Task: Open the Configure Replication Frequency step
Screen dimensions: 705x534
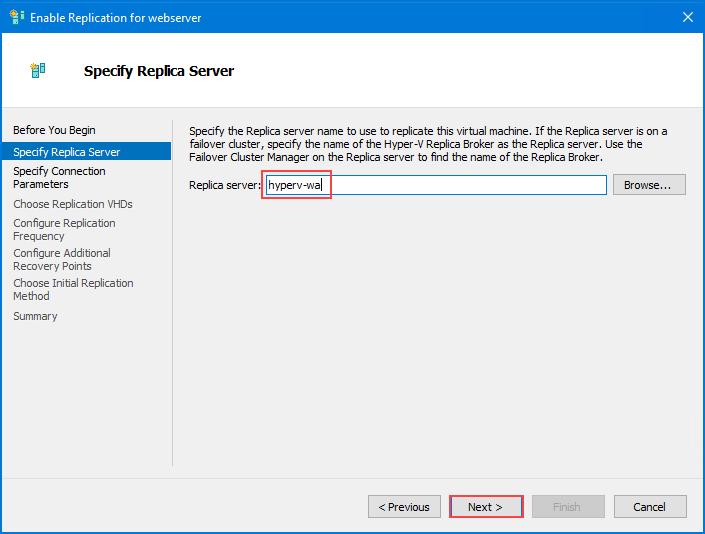Action: [x=64, y=229]
